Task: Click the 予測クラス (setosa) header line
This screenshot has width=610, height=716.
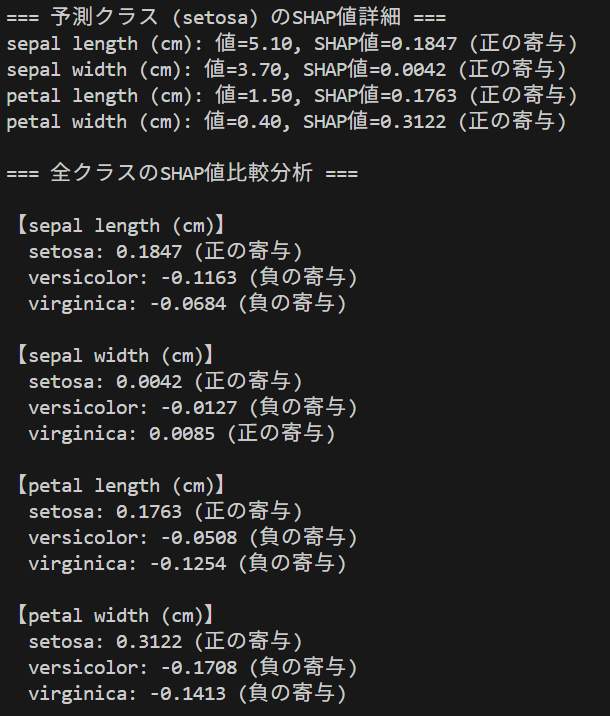Action: (226, 18)
